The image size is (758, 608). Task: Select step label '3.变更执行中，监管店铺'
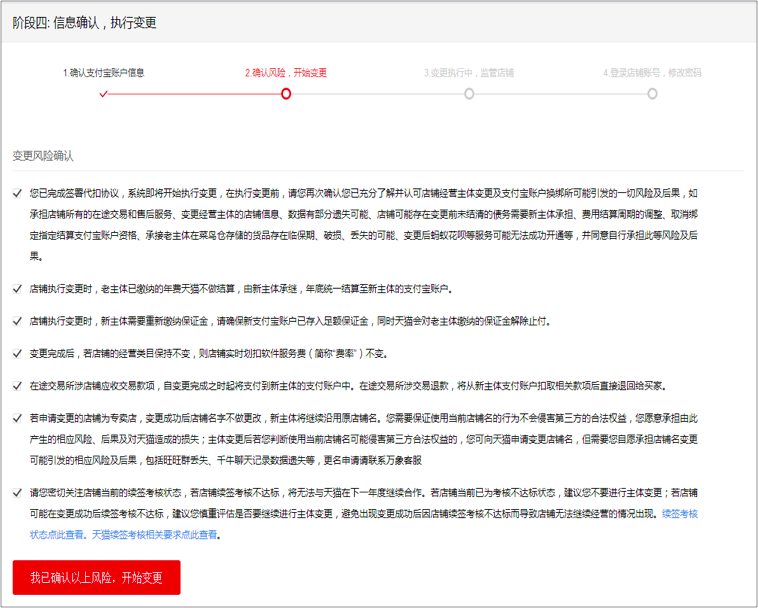tap(469, 72)
